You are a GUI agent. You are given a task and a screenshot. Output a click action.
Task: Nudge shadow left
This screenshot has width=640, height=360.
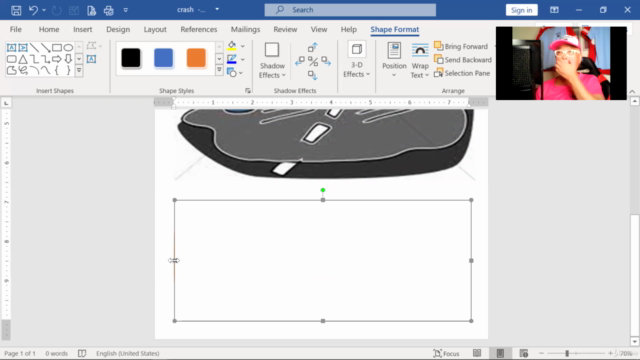(x=300, y=61)
